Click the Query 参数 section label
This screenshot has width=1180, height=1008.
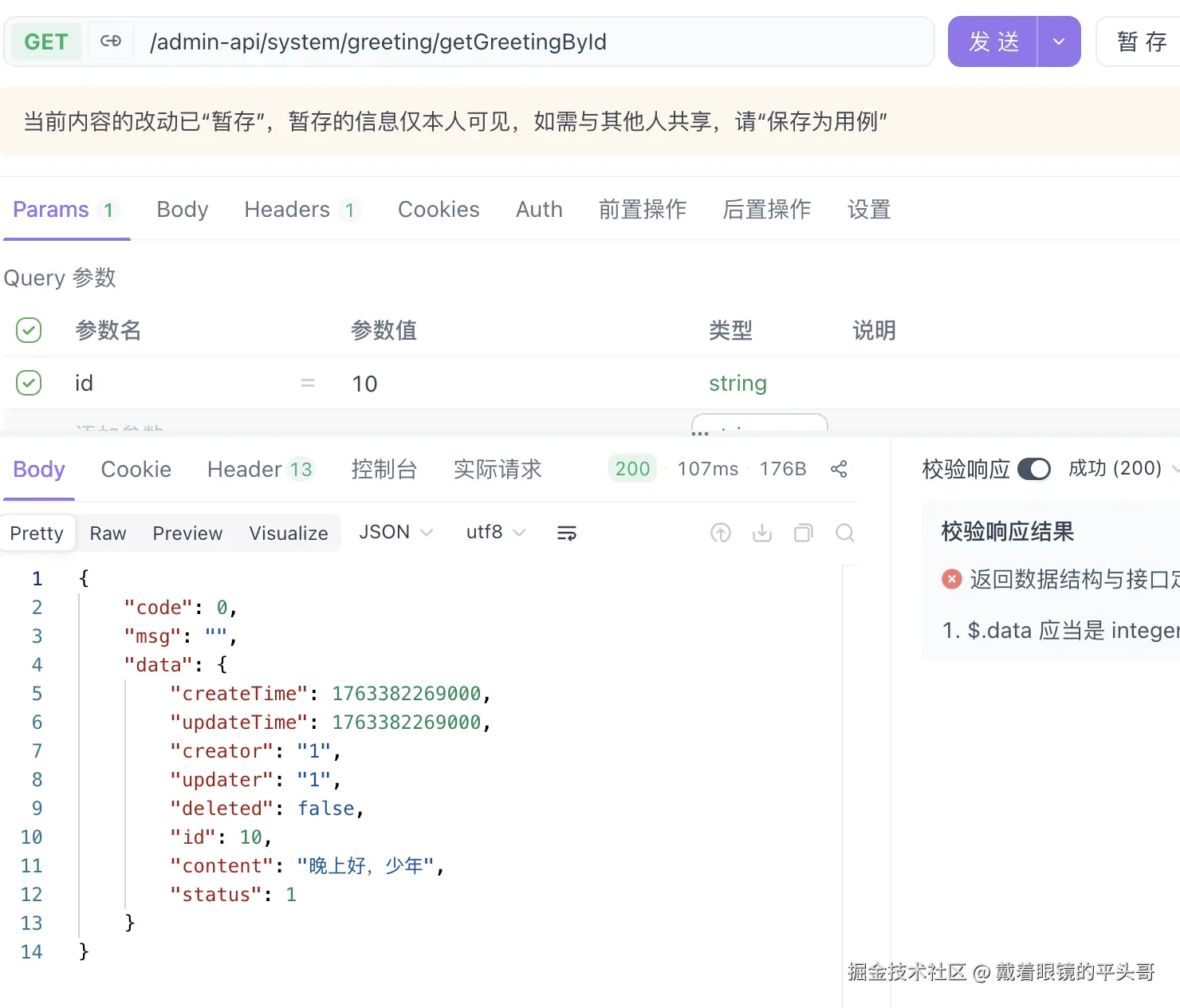click(60, 278)
